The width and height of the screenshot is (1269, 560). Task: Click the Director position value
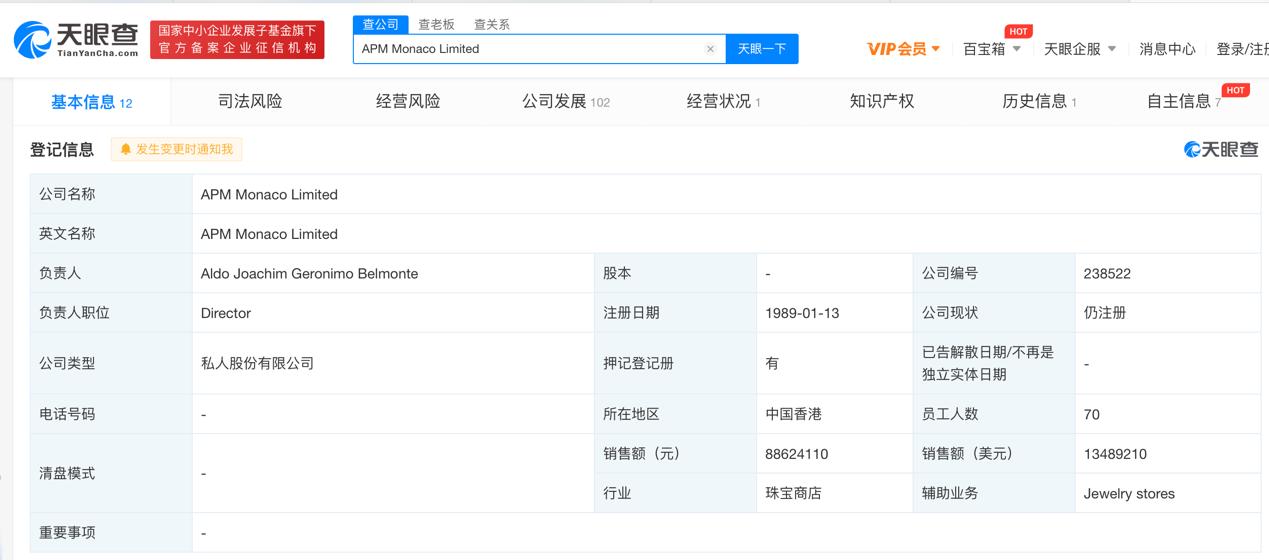click(225, 313)
